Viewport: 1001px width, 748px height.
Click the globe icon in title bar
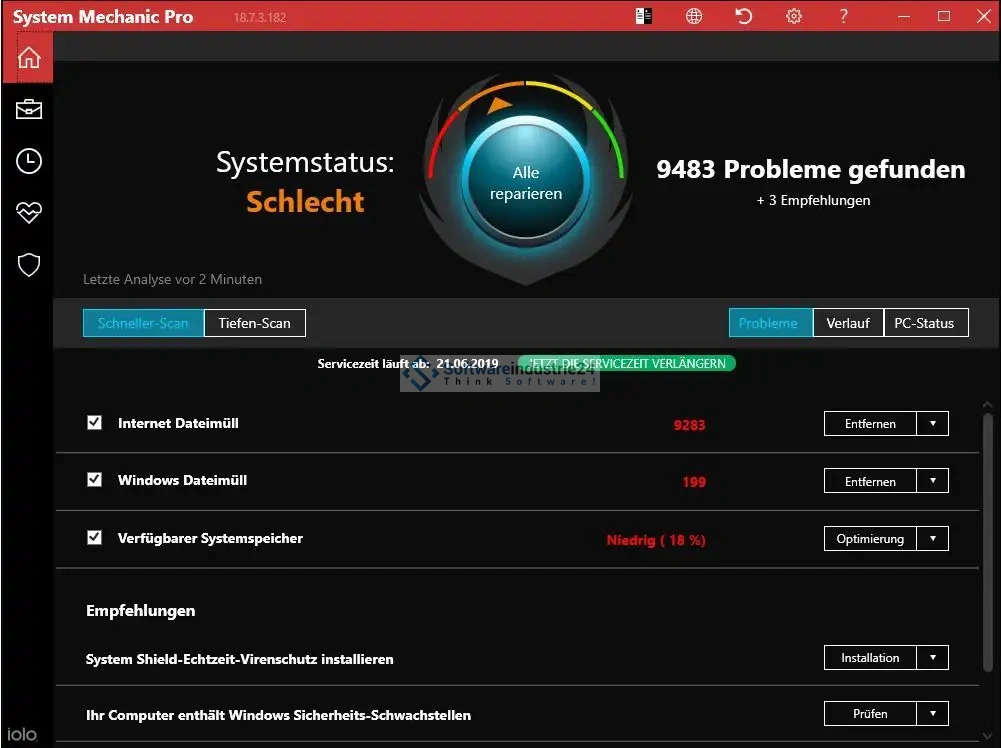tap(694, 16)
